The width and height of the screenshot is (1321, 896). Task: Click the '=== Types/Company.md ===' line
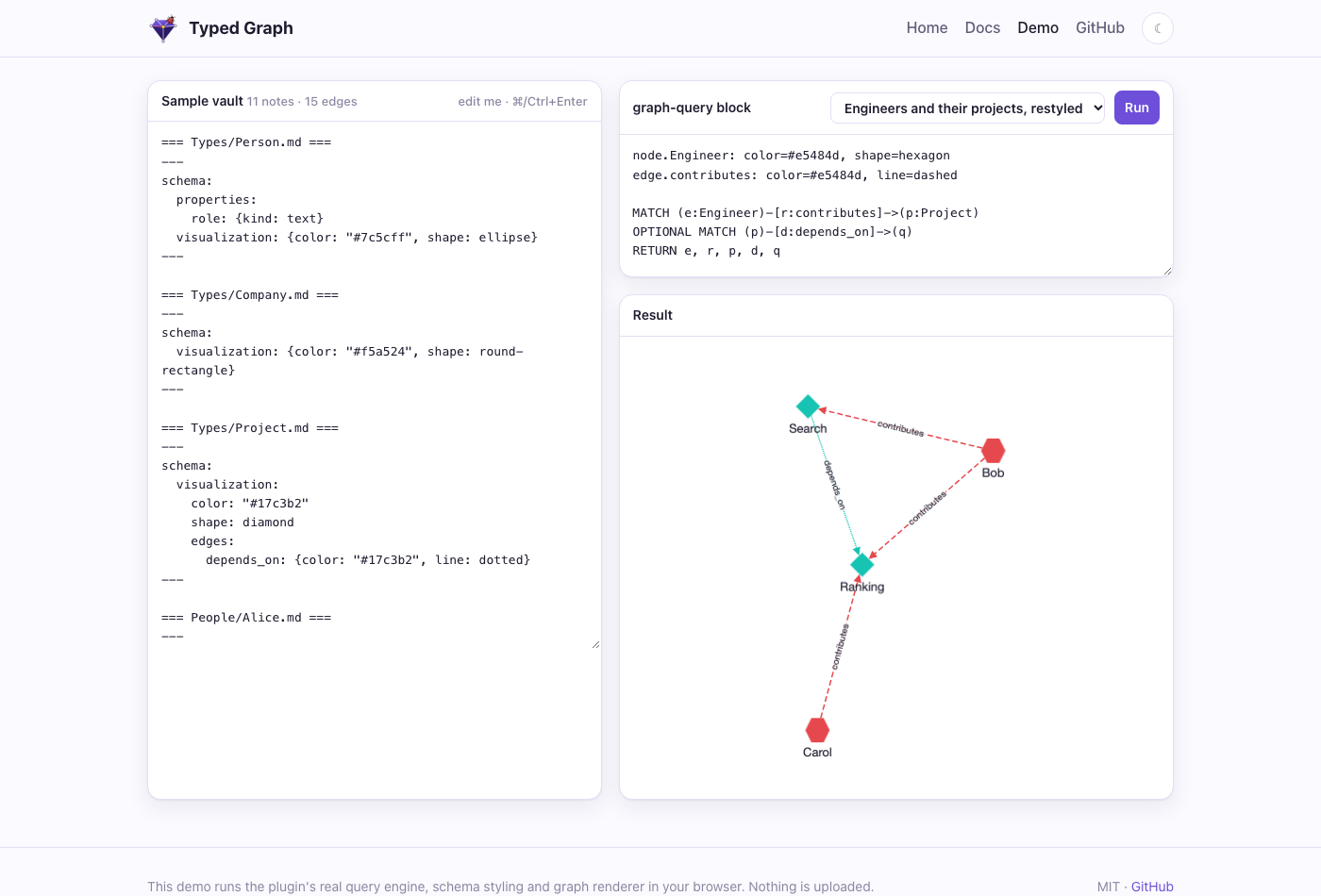250,295
